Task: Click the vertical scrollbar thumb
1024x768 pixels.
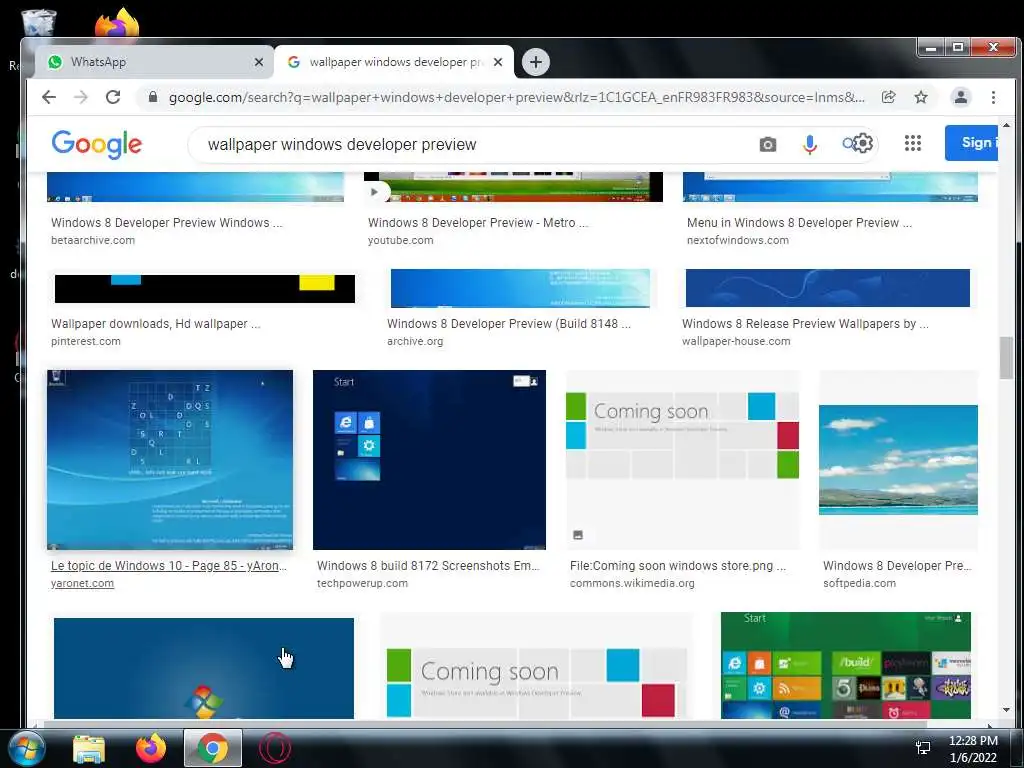Action: coord(1006,357)
